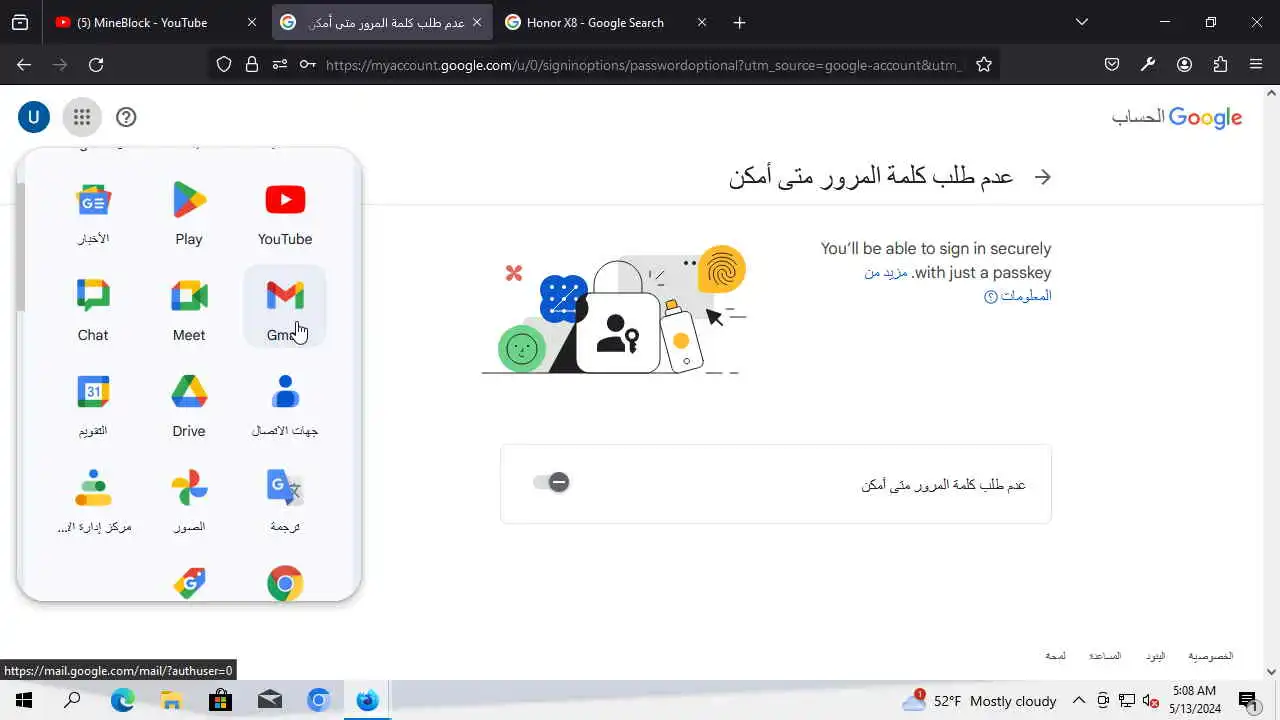The image size is (1280, 720).
Task: Open the Windows notification center icon
Action: 1248,701
